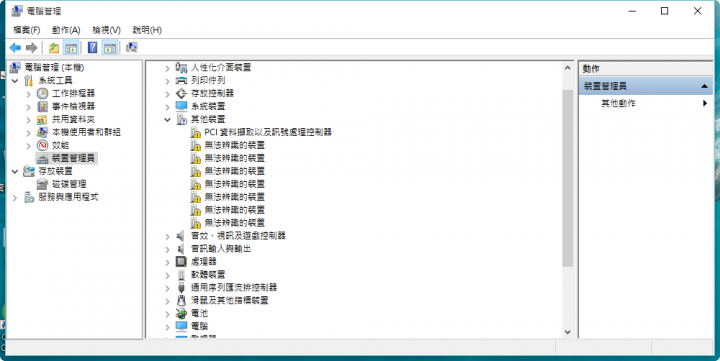Select 裝置管理員 in the left tree
This screenshot has height=361, width=720.
pos(73,158)
